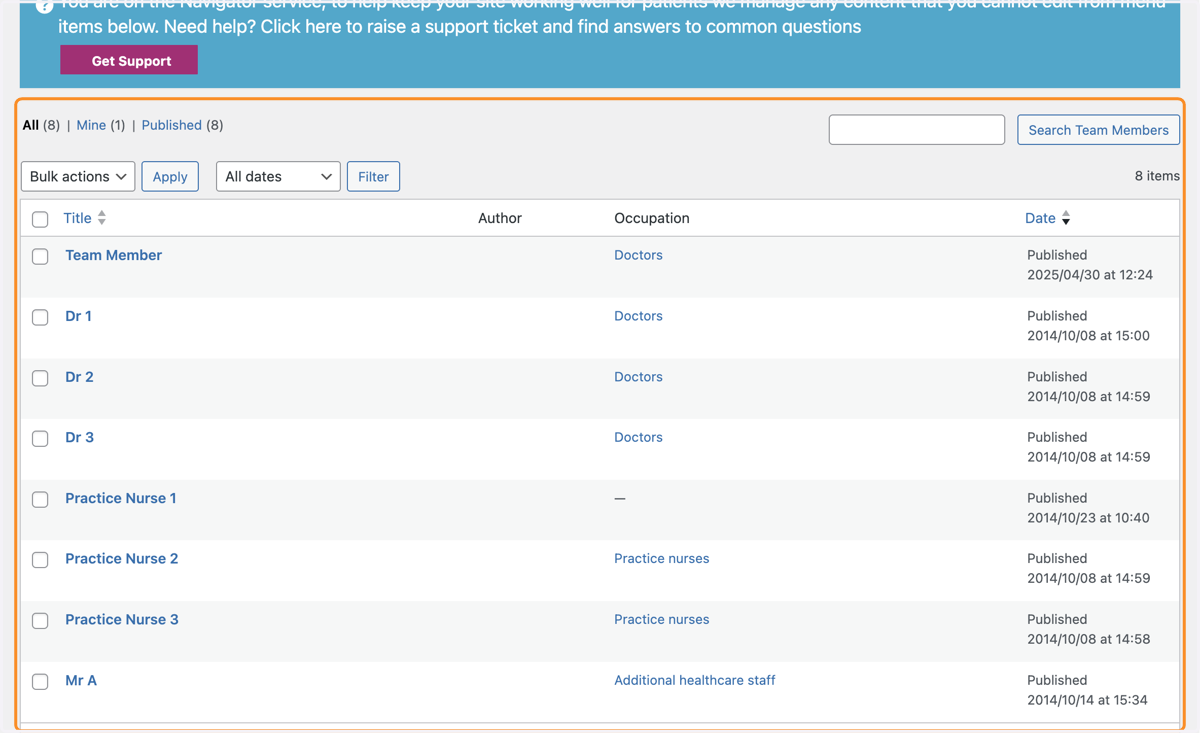
Task: Open the Dr 2 entry
Action: [x=79, y=377]
